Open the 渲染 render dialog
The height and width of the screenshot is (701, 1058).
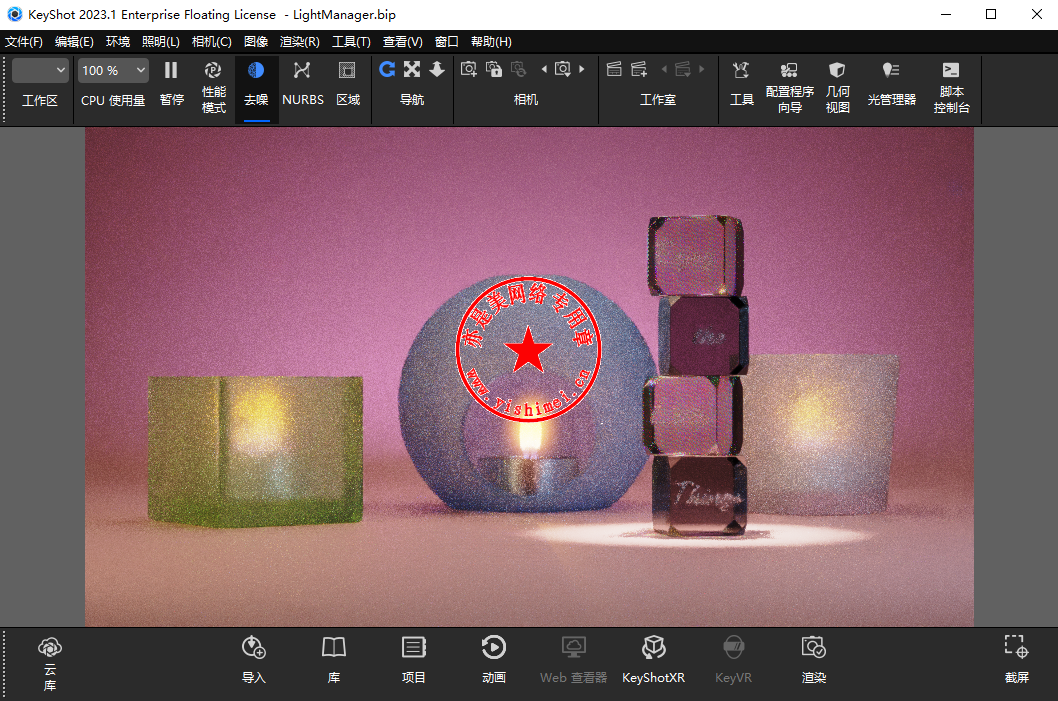(x=814, y=661)
